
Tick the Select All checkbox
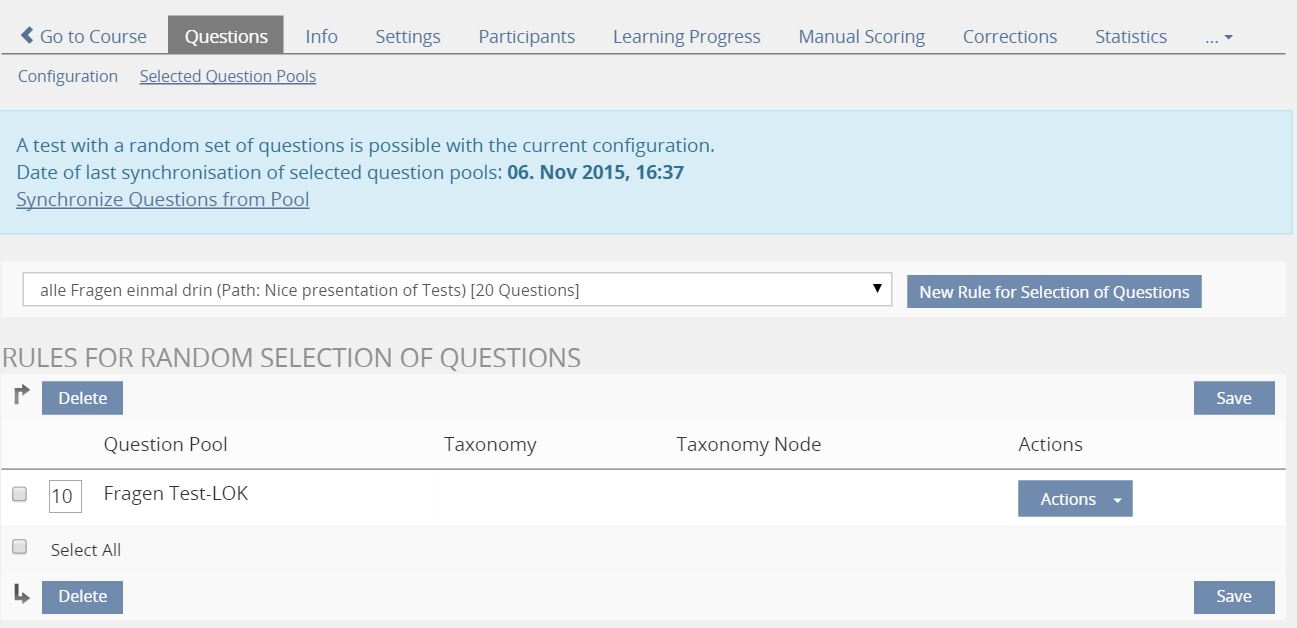(19, 547)
